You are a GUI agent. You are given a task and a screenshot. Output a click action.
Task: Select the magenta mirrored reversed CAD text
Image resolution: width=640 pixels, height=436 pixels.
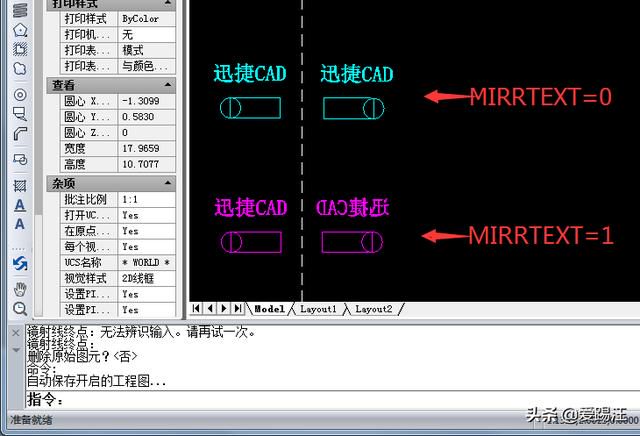click(353, 207)
